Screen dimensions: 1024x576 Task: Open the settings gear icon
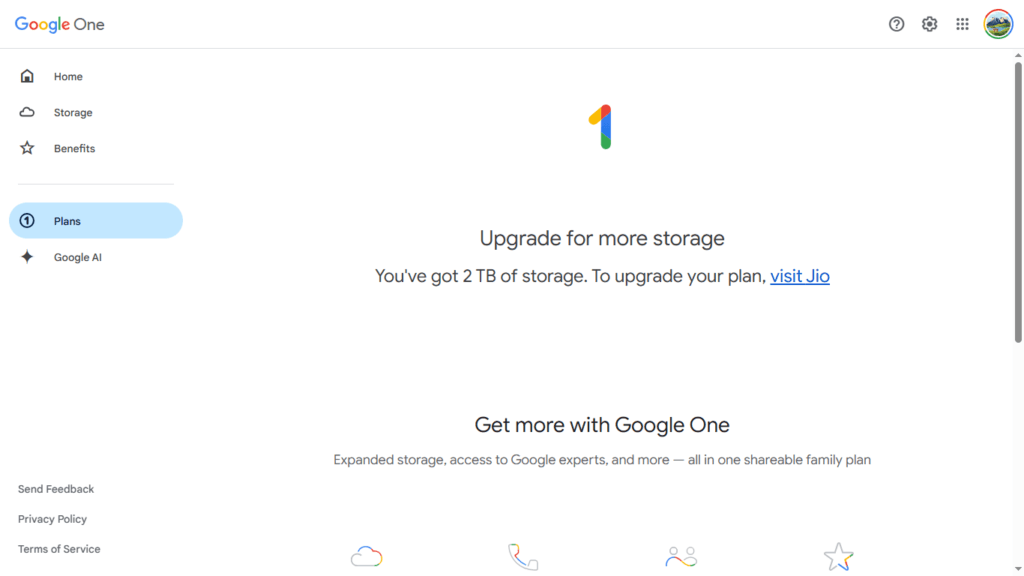(929, 24)
